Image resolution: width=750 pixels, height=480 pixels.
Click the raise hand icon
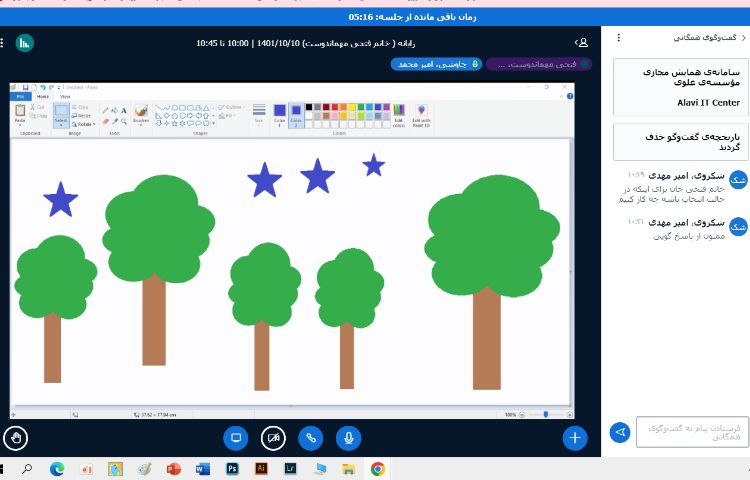[15, 437]
